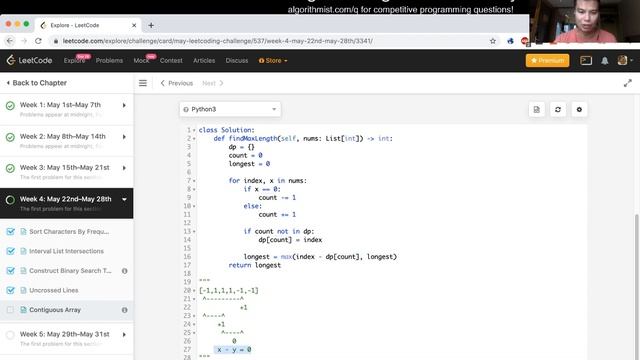Open the Store dropdown menu
The height and width of the screenshot is (360, 640).
[273, 60]
